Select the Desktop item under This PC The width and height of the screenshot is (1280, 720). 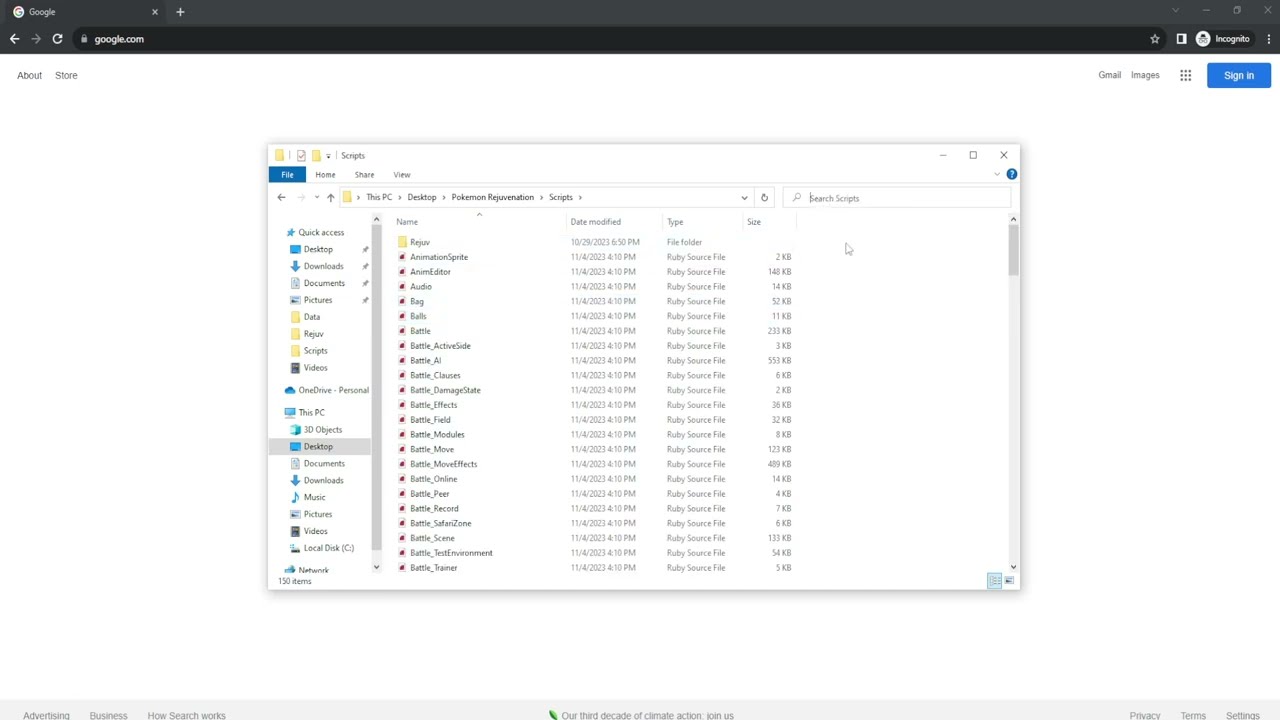pos(318,446)
